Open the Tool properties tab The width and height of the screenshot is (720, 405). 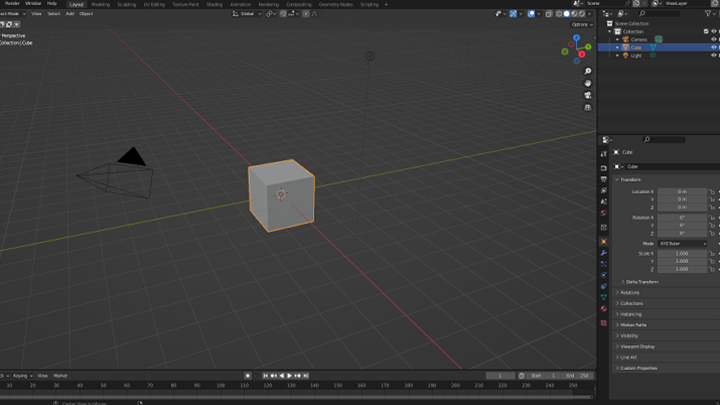click(603, 154)
